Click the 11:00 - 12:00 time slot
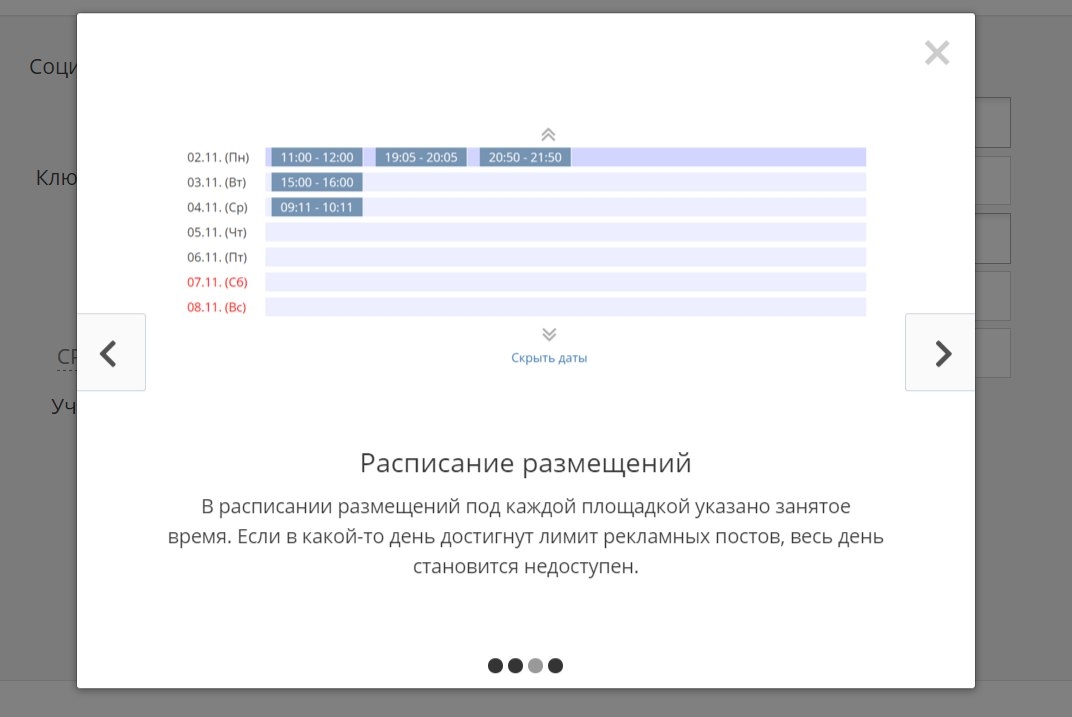The width and height of the screenshot is (1072, 717). 317,157
